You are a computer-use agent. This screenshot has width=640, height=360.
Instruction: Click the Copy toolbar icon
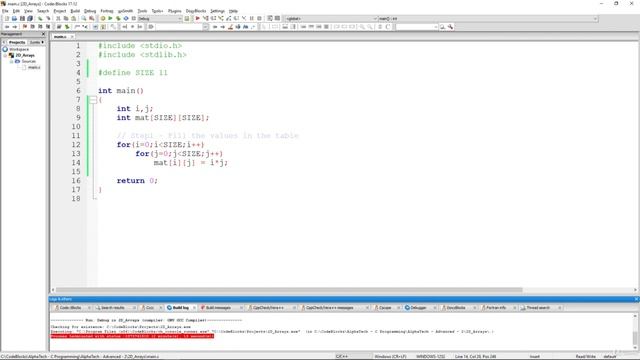66,18
